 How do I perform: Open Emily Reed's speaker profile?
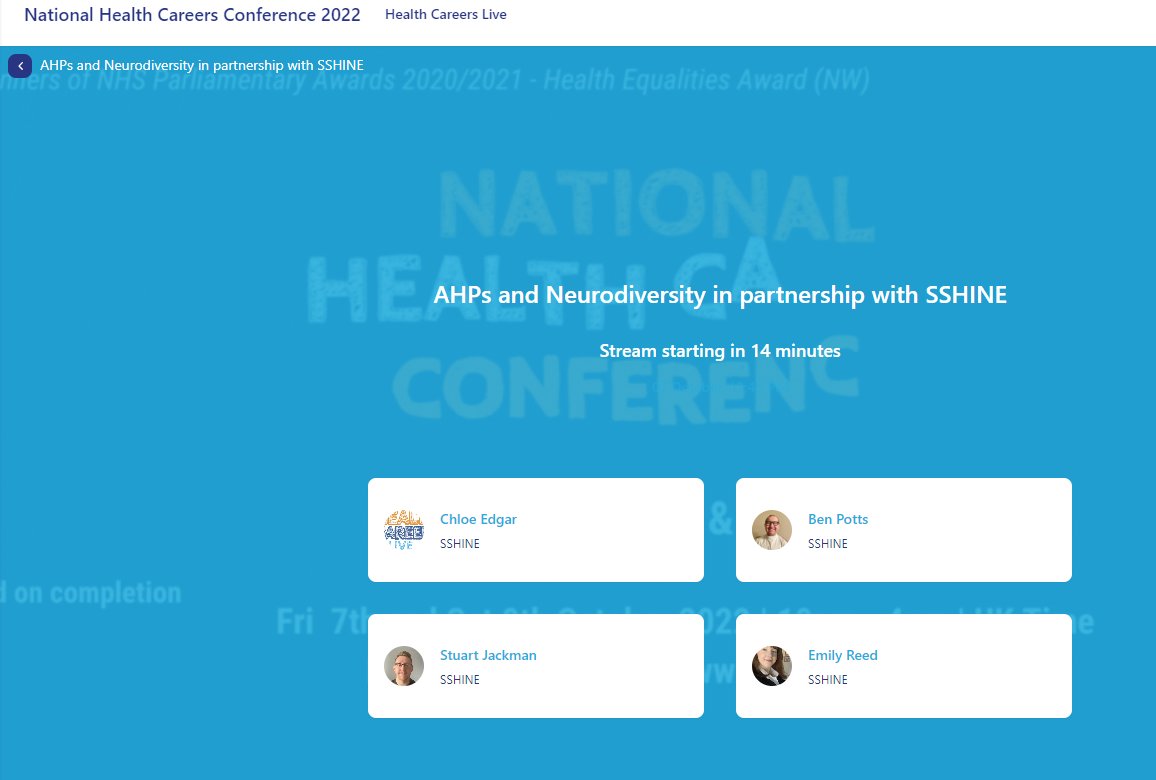click(843, 655)
